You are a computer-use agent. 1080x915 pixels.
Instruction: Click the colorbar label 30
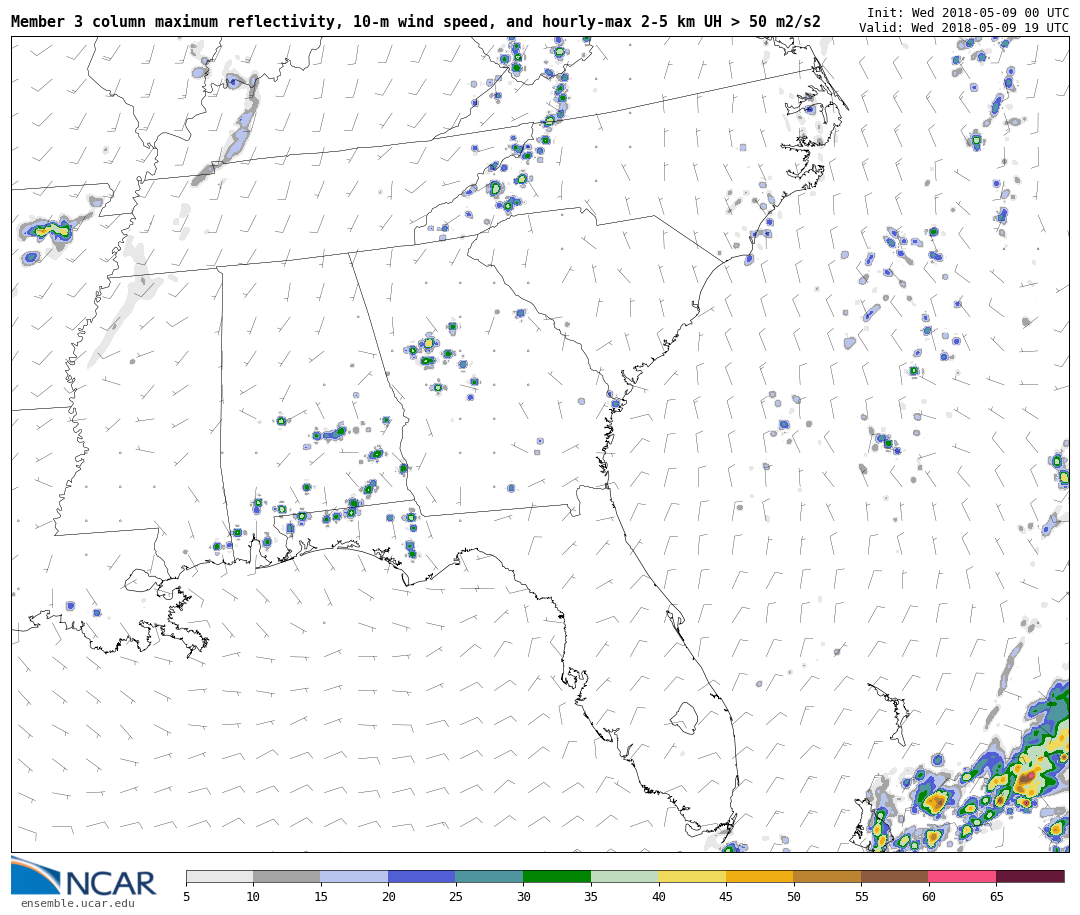click(523, 896)
